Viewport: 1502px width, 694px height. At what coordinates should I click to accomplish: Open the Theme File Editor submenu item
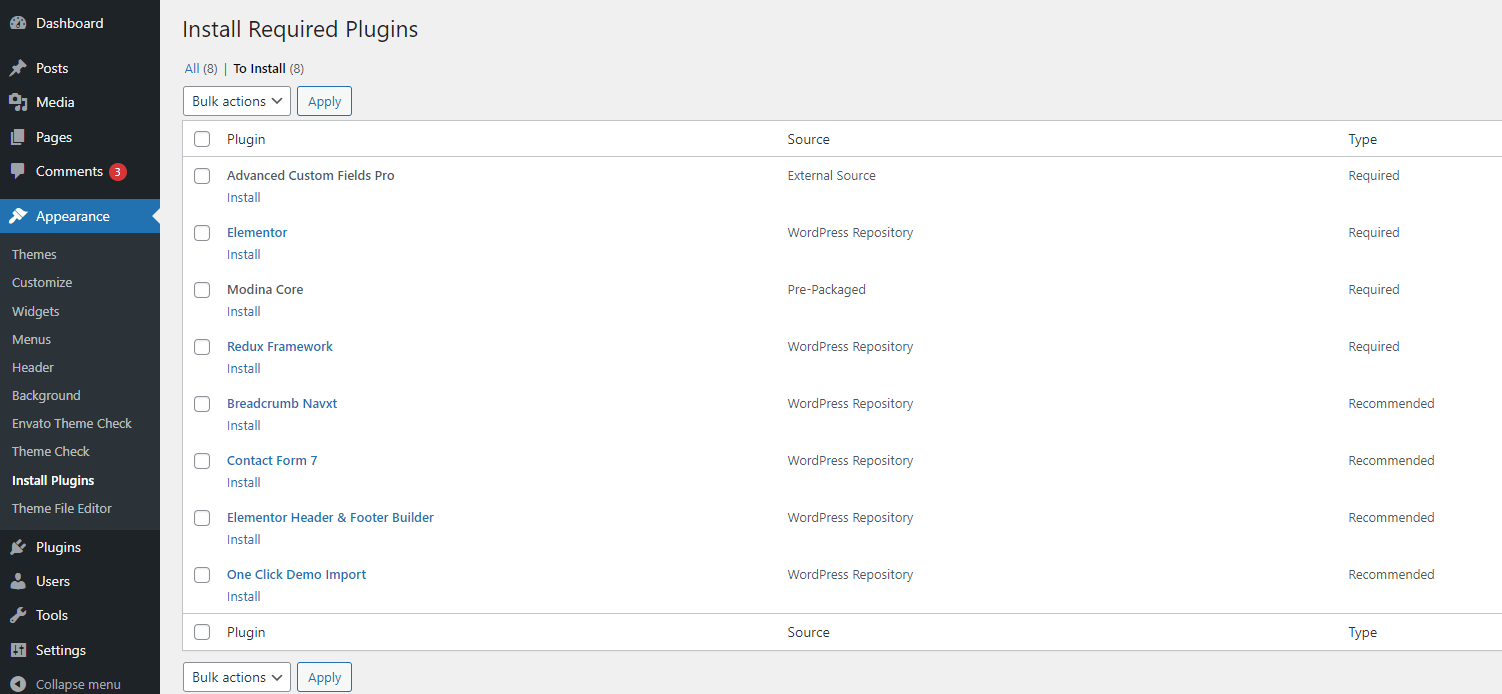[x=62, y=508]
